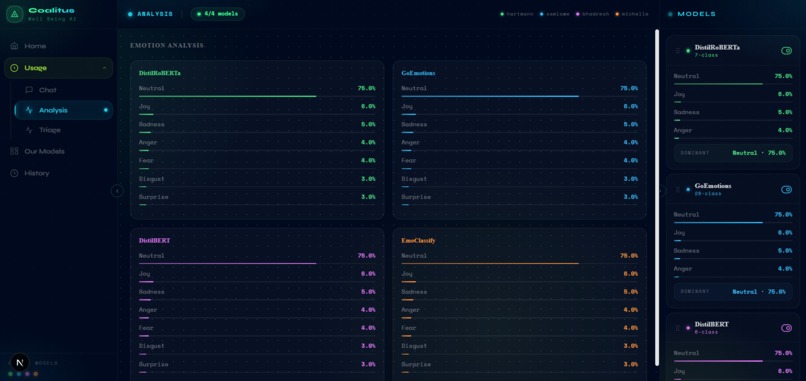Click EmoClassify card Neutral progress bar
806x381 pixels.
tap(520, 263)
